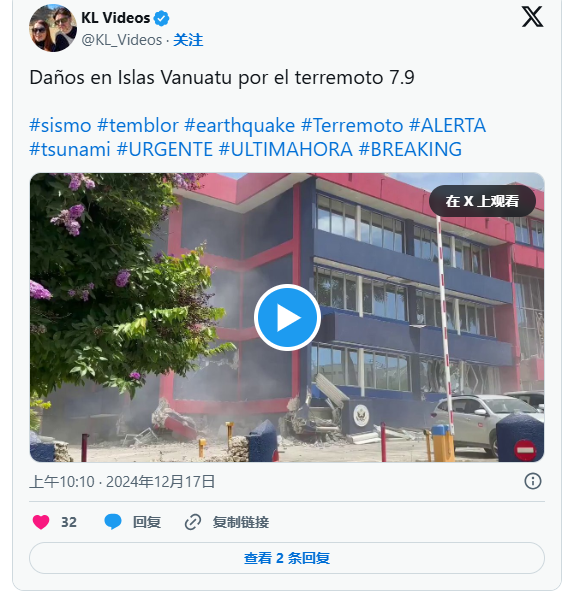
Task: Click the 复制链接 text label
Action: coord(241,522)
